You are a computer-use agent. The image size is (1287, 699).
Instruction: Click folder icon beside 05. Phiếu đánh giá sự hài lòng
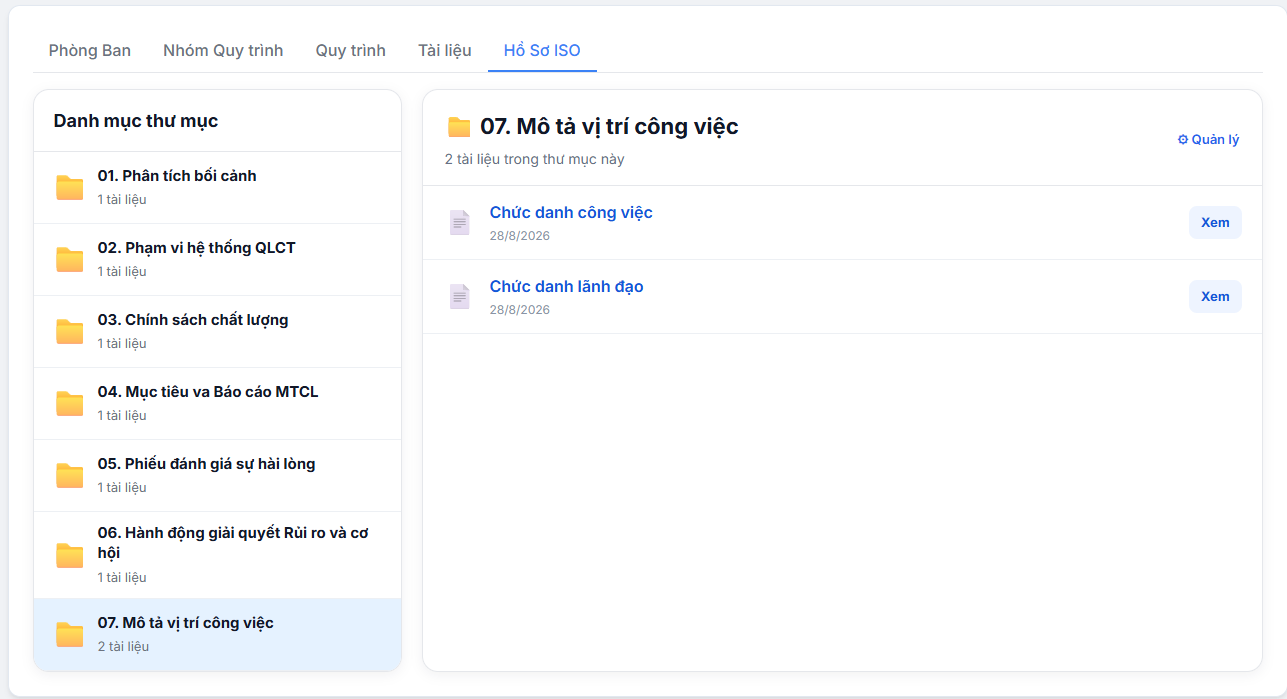[69, 475]
